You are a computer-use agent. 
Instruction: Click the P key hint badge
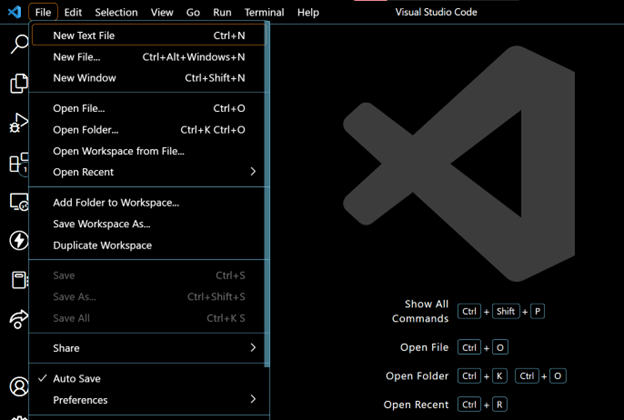[538, 311]
